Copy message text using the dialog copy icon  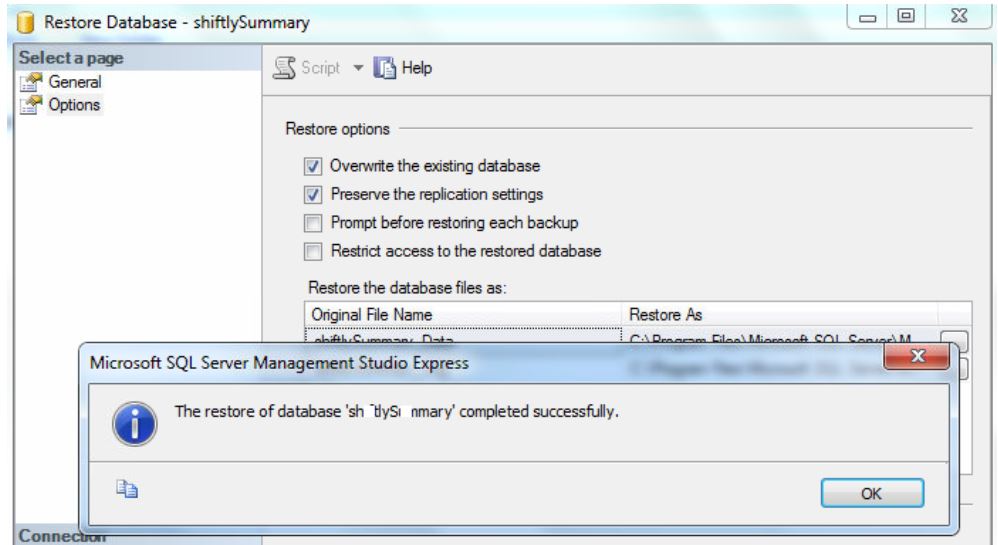[127, 489]
